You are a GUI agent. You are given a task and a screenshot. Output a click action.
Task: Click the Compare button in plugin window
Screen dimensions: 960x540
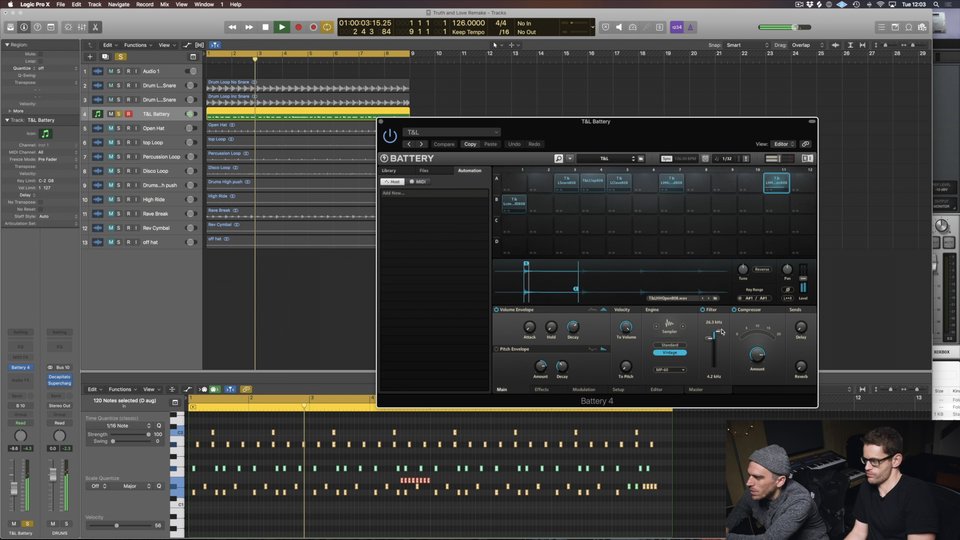444,144
